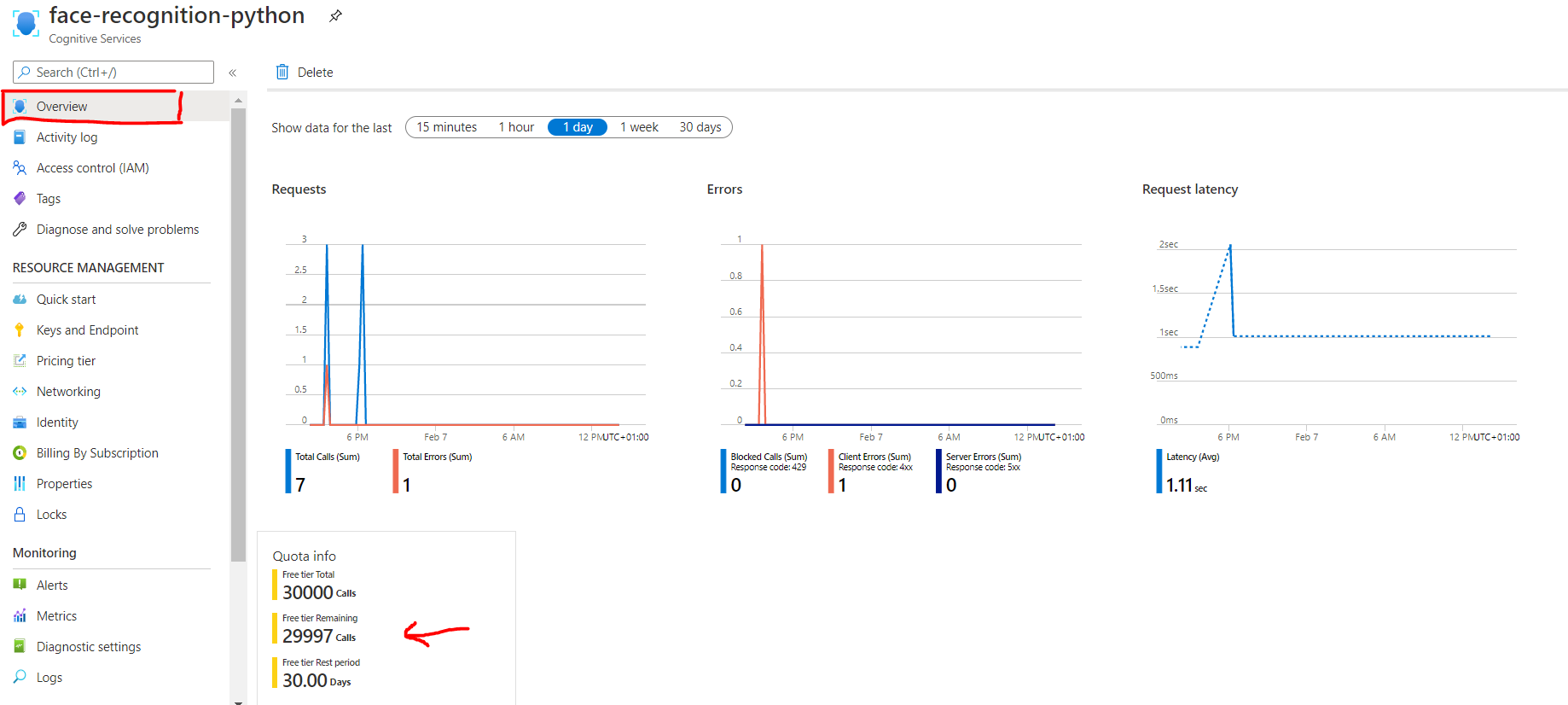This screenshot has height=705, width=1568.
Task: Pin the face-recognition-python resource
Action: [x=336, y=16]
